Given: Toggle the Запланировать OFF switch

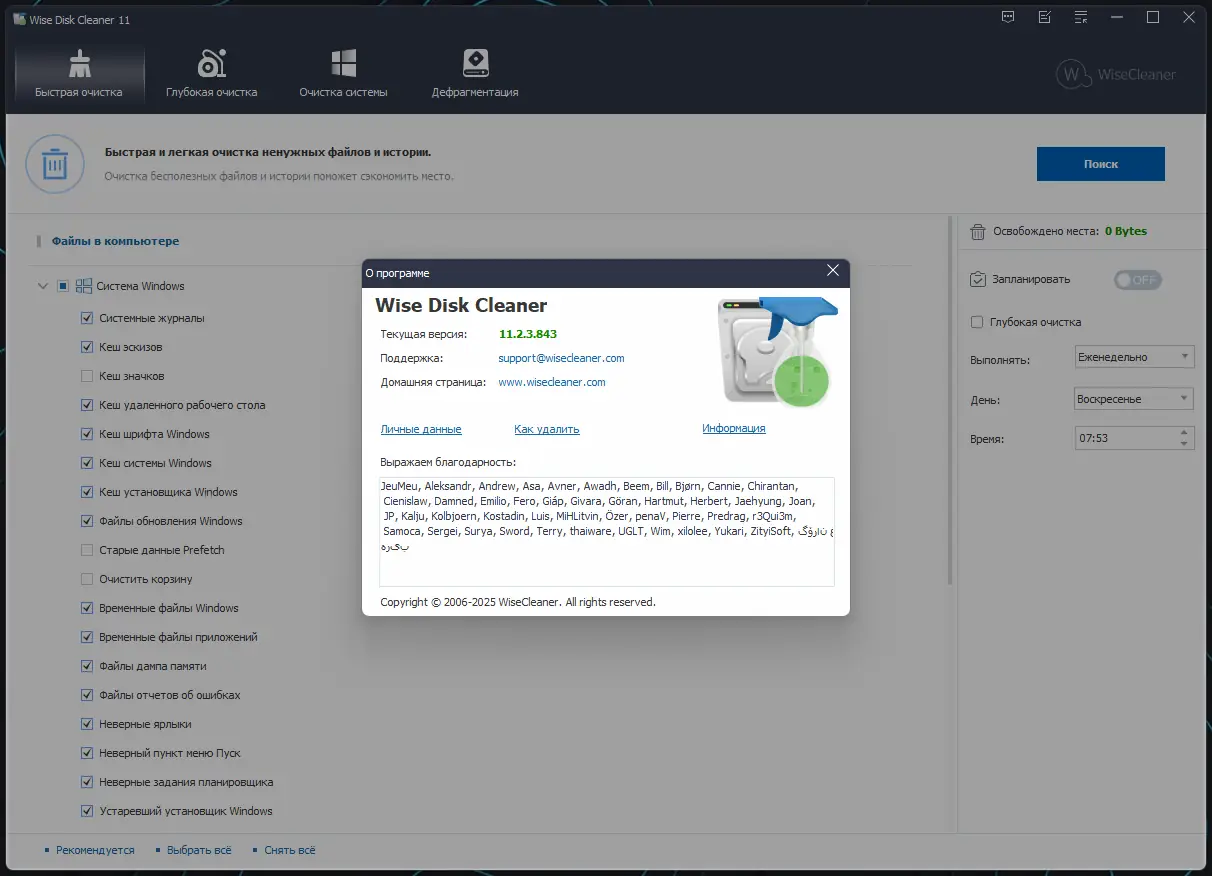Looking at the screenshot, I should [1138, 280].
